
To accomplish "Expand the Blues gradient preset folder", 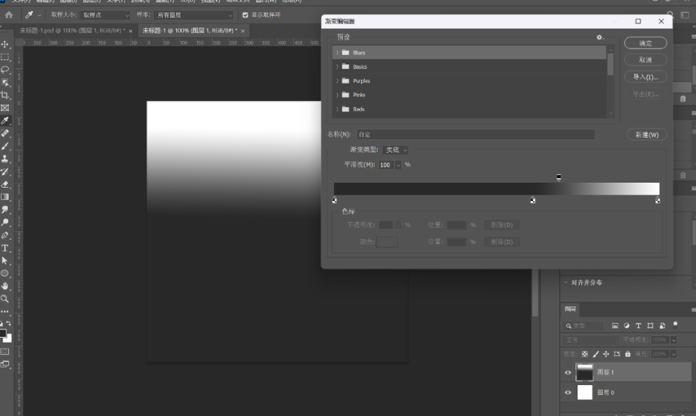I will click(x=337, y=52).
